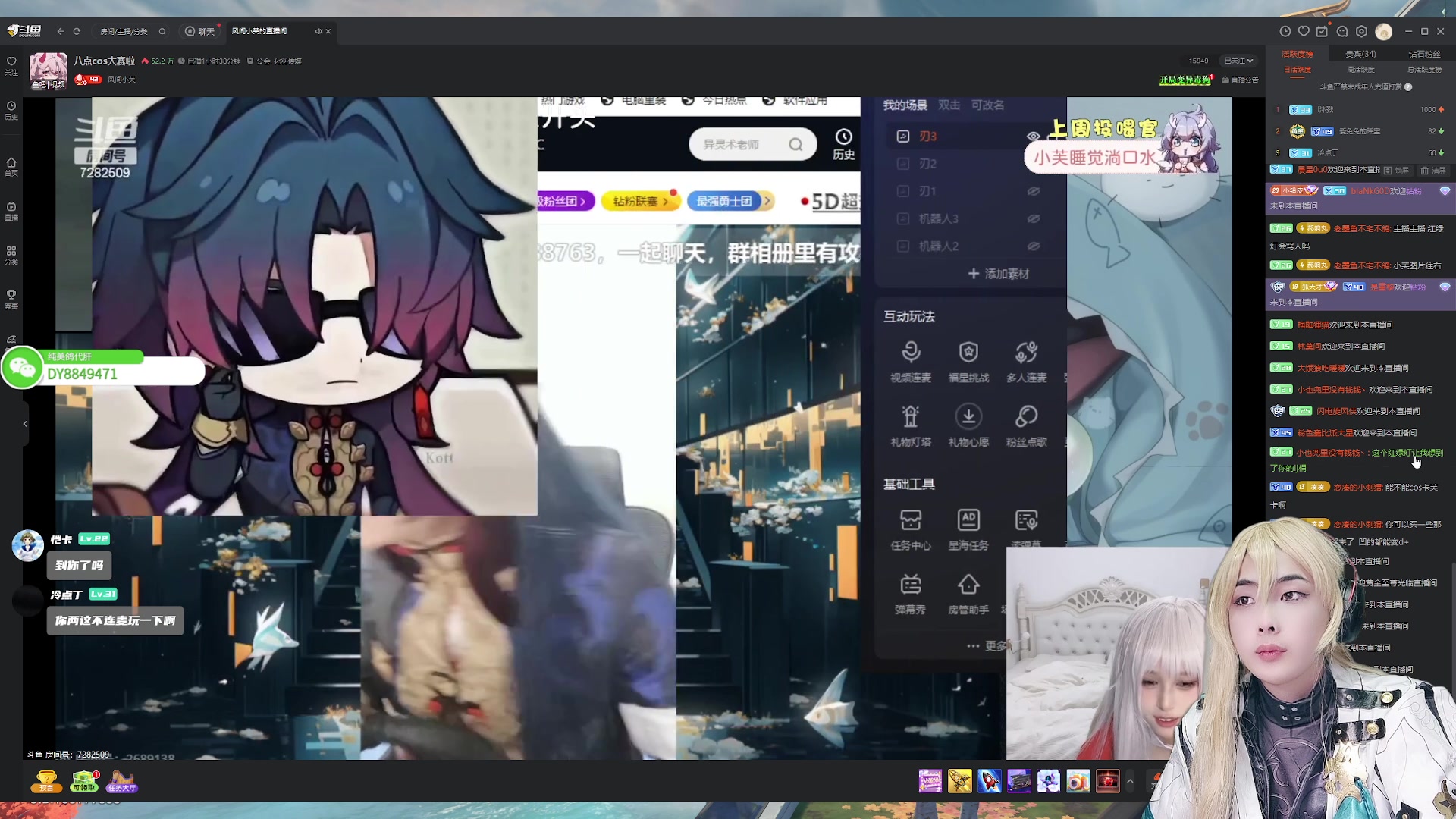This screenshot has width=1456, height=819.
Task: Click the 关注 heart in left sidebar
Action: (11, 65)
